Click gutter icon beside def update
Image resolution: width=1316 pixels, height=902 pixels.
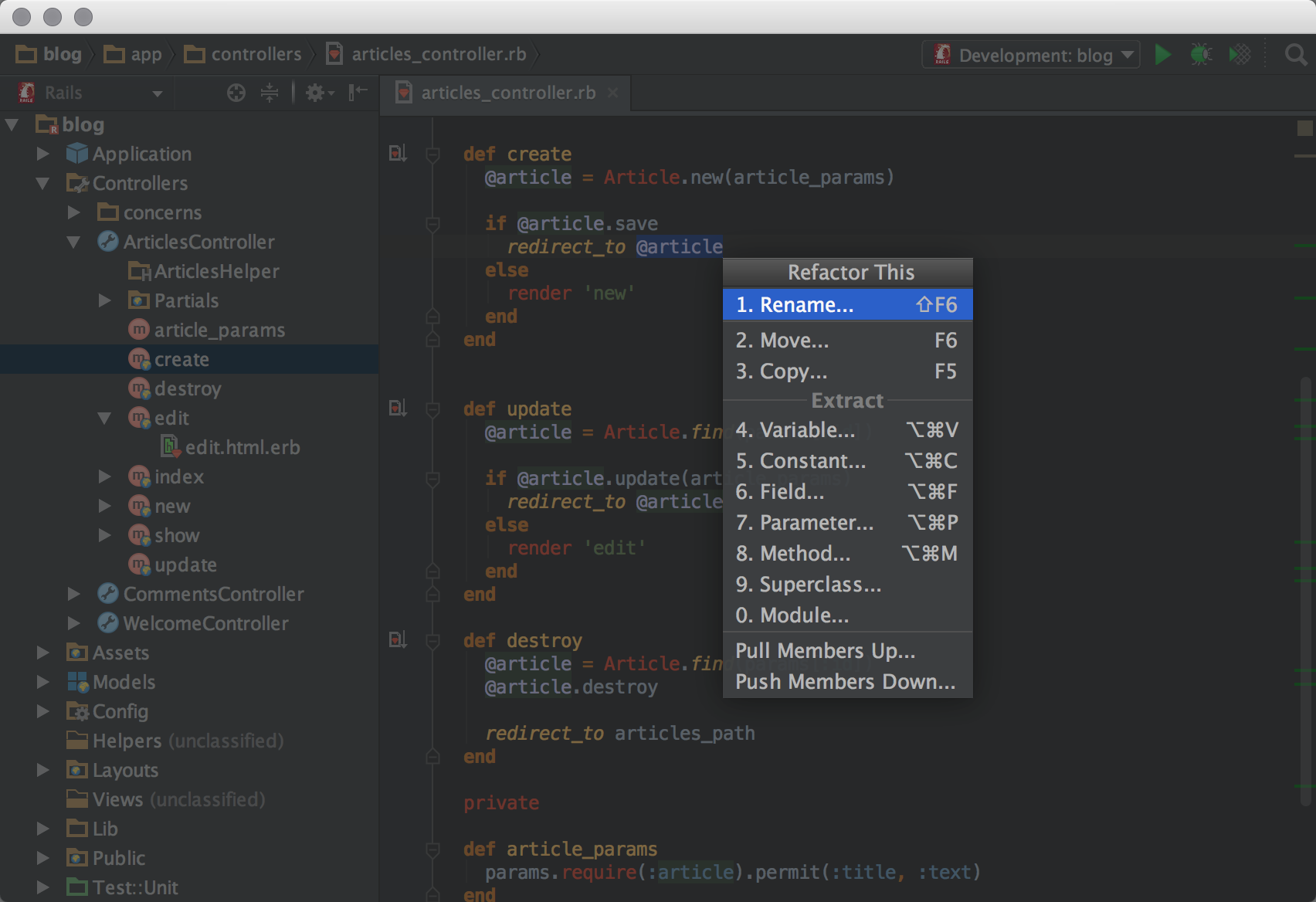tap(398, 408)
